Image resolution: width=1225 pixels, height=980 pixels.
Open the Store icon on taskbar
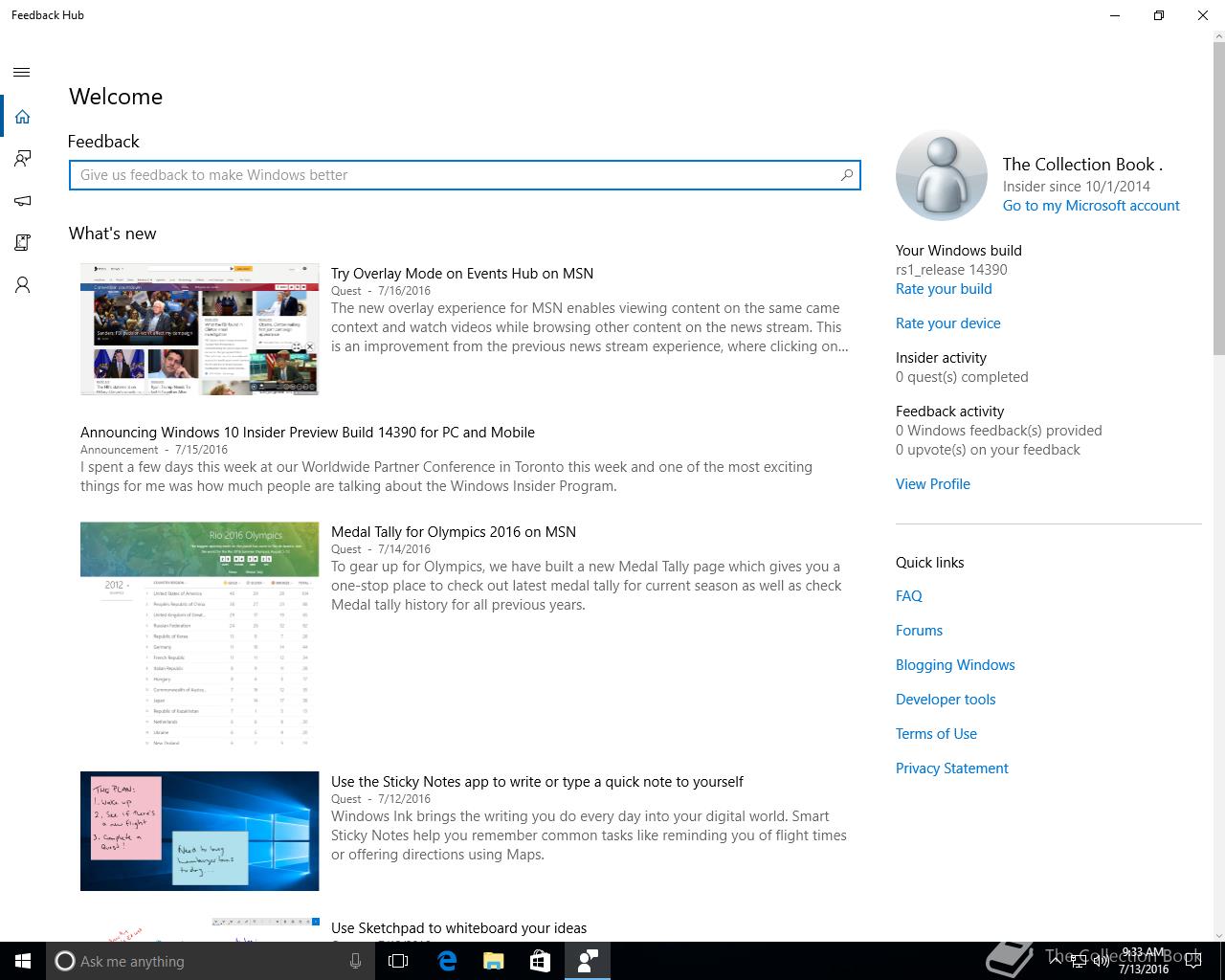pos(540,961)
